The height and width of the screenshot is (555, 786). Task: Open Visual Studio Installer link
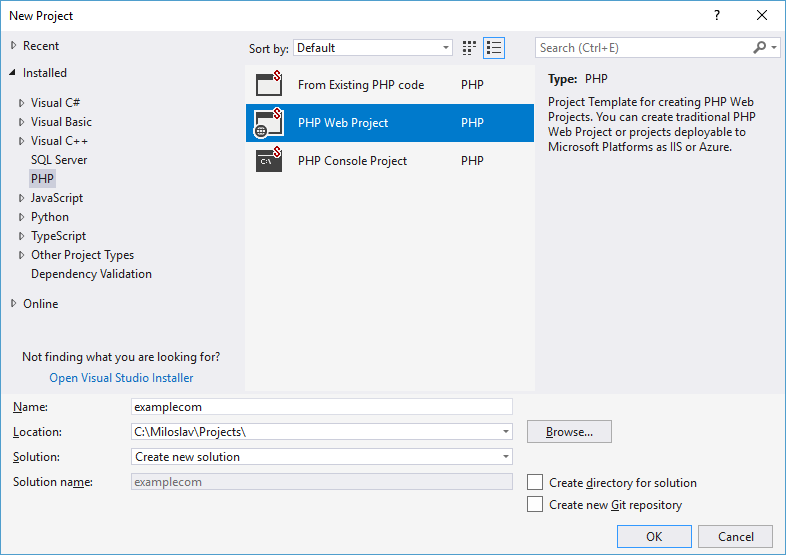coord(121,378)
